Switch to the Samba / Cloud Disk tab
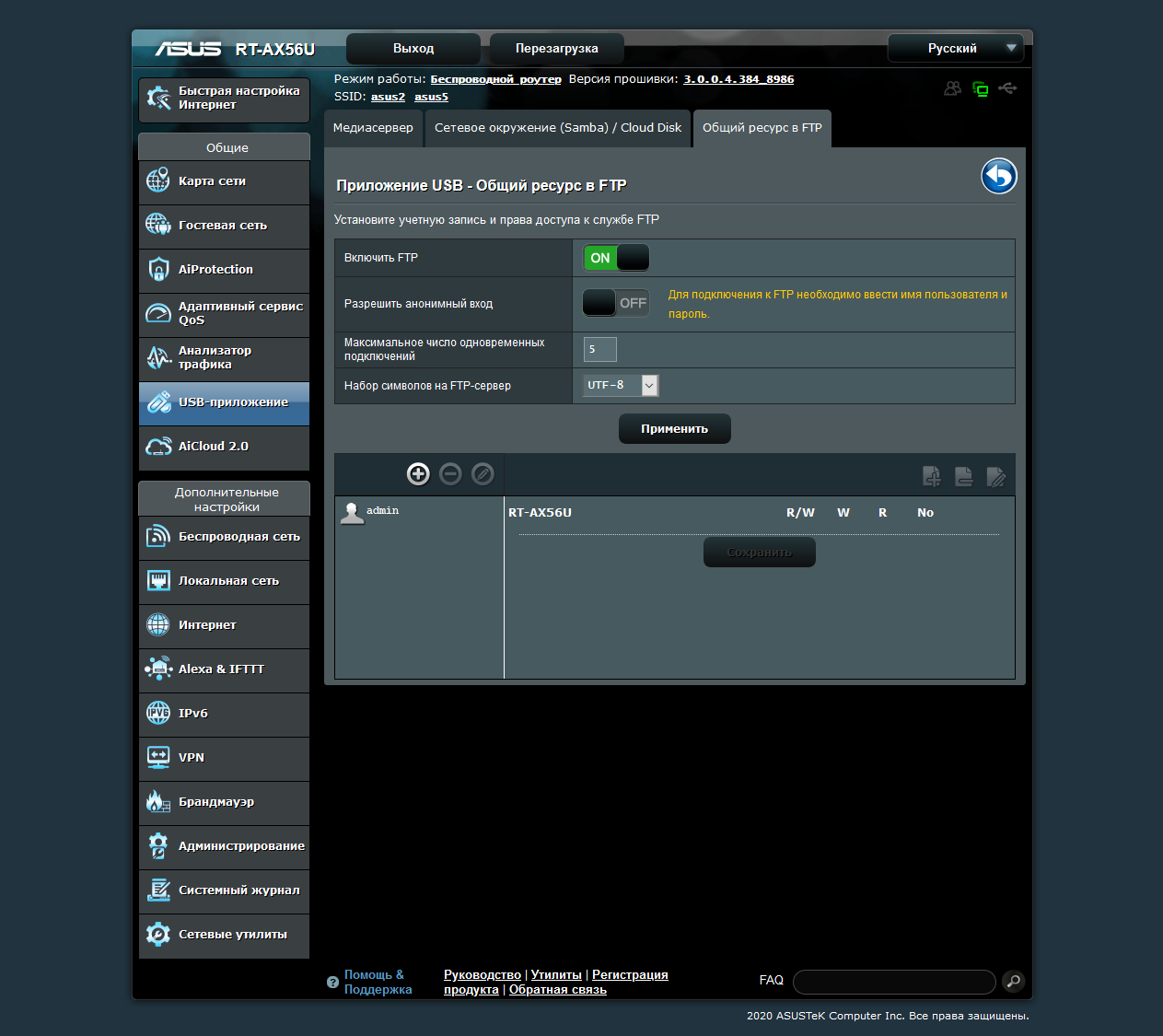 pos(558,128)
